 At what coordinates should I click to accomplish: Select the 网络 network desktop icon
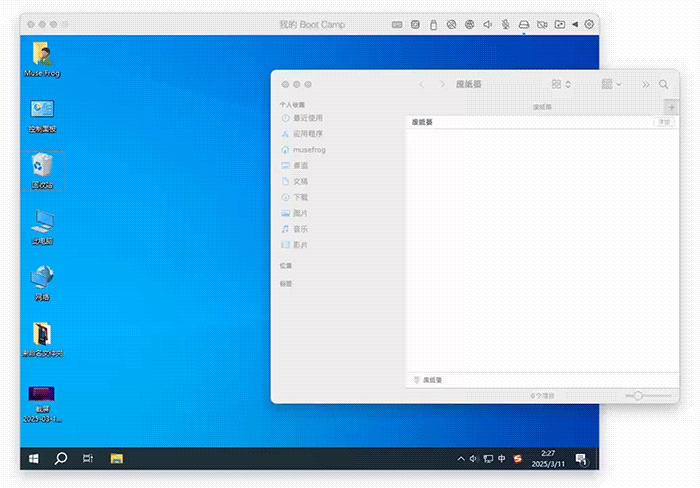pyautogui.click(x=42, y=283)
